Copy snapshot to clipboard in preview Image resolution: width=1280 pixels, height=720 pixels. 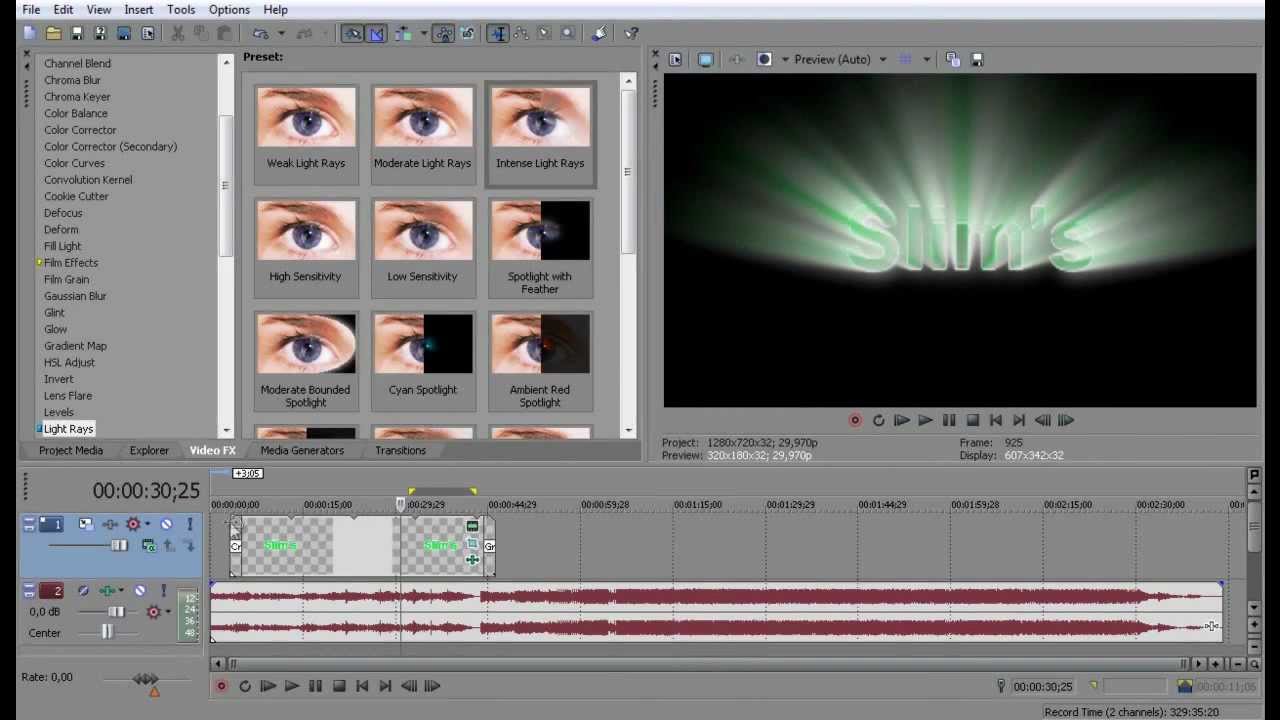952,60
